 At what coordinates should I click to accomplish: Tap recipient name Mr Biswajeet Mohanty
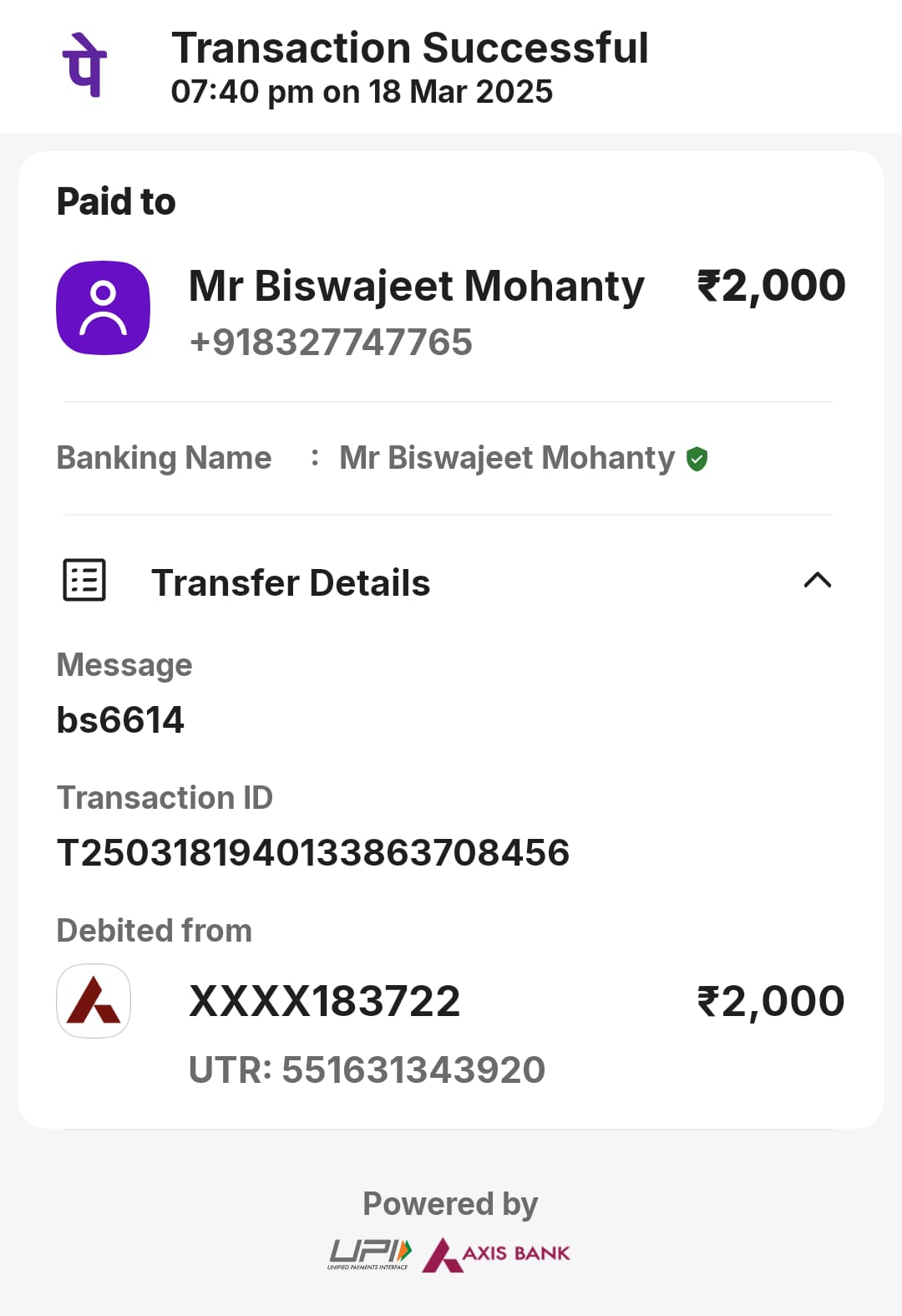point(416,286)
